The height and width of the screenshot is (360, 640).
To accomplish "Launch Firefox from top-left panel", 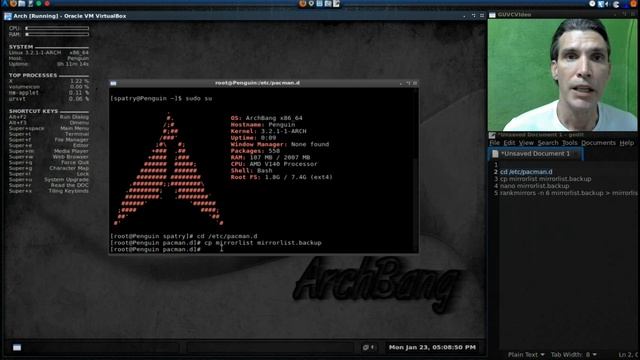I will 13,4.
